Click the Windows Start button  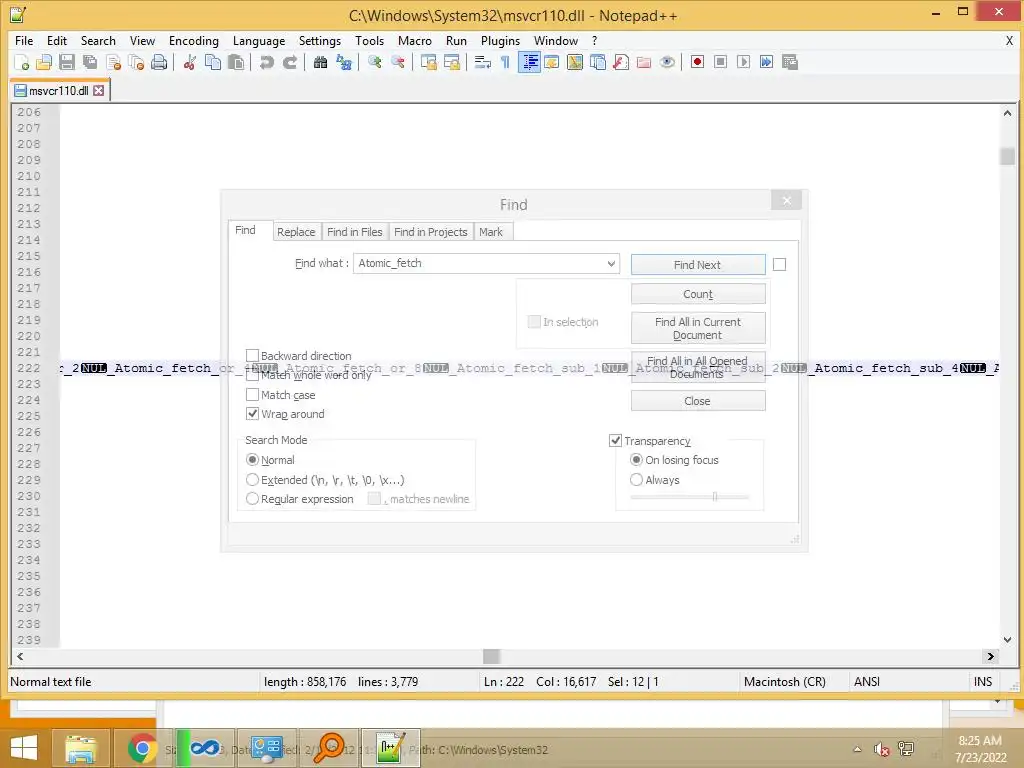[x=24, y=748]
